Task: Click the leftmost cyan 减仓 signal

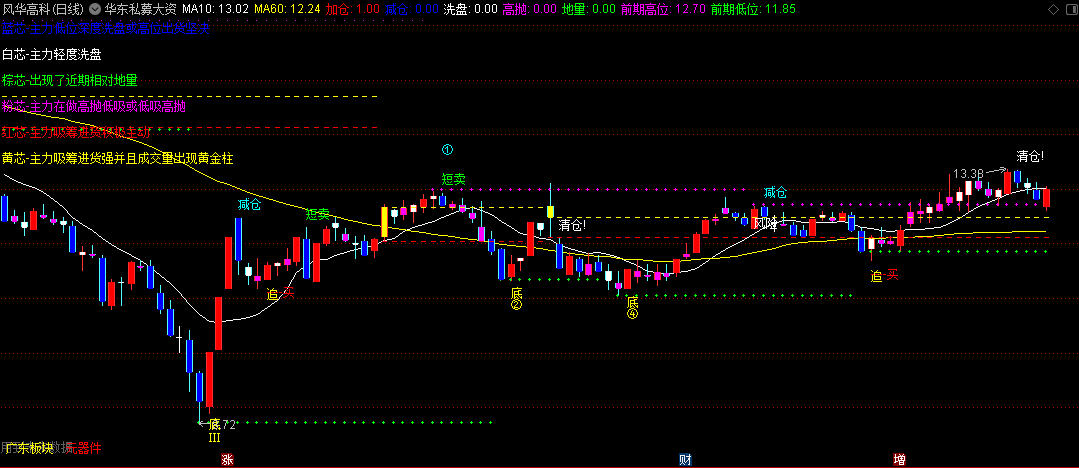Action: click(249, 204)
